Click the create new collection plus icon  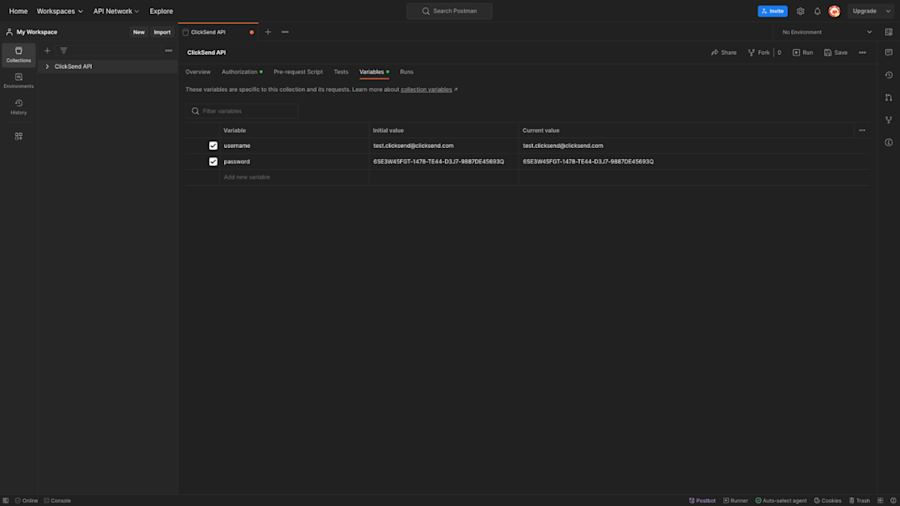coord(47,50)
